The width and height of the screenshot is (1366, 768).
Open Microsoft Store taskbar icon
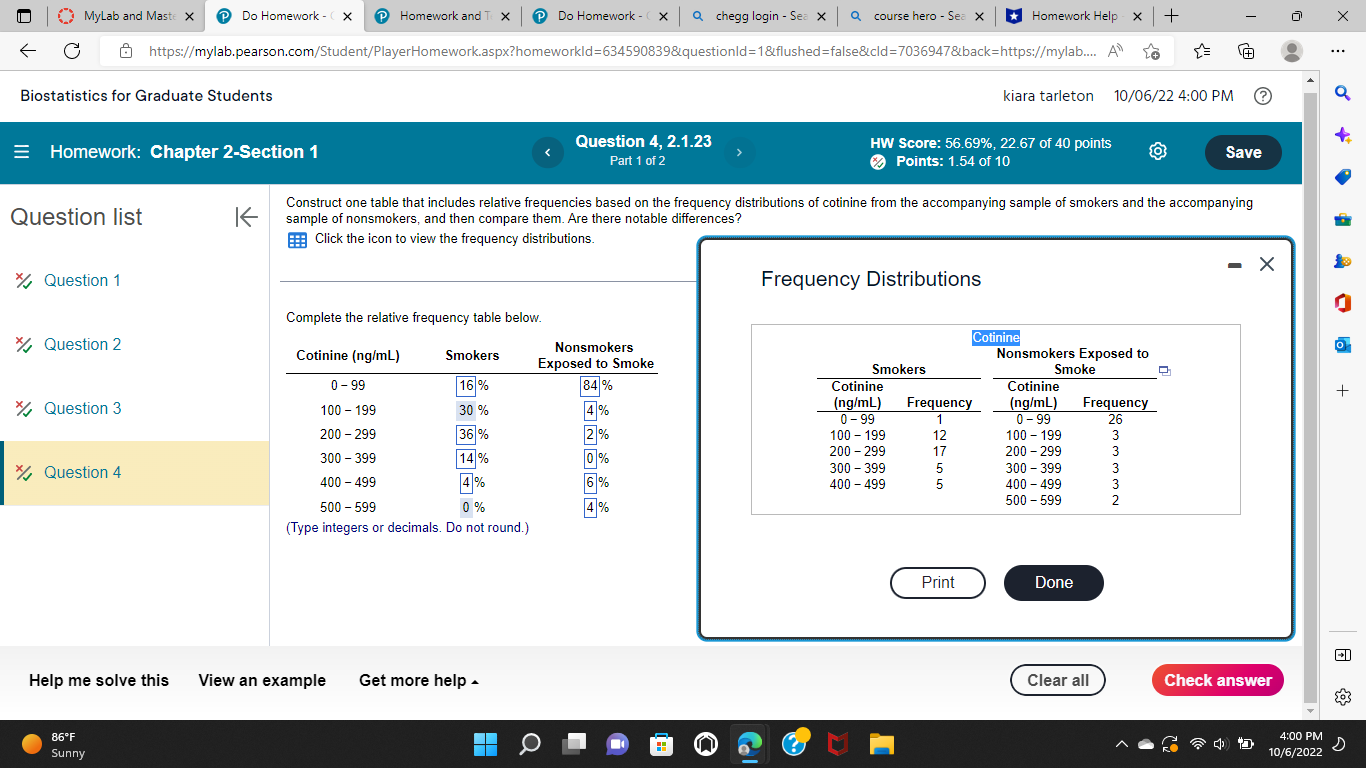[661, 744]
